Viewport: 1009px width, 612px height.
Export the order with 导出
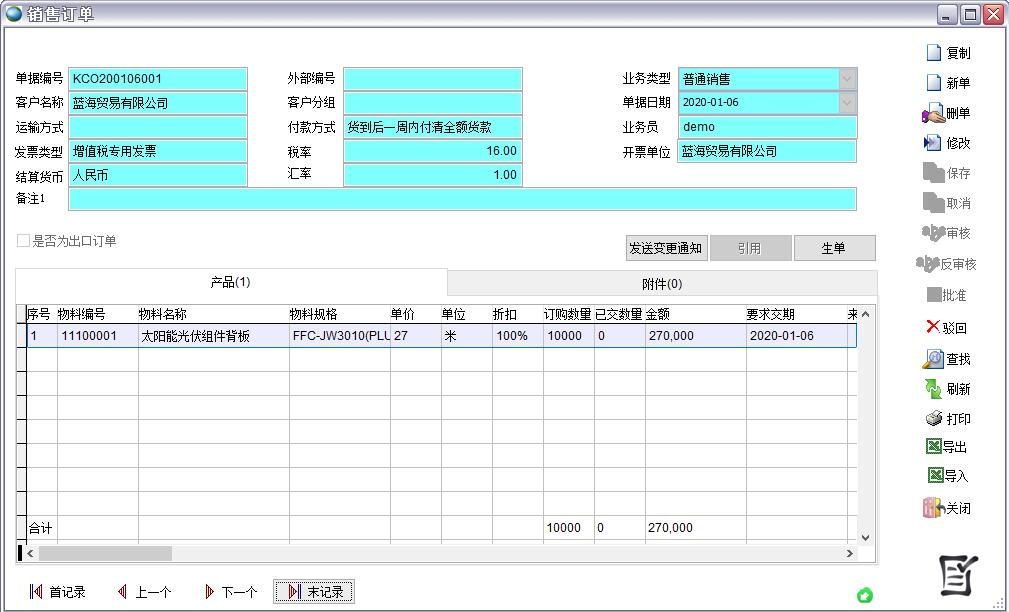tap(934, 447)
